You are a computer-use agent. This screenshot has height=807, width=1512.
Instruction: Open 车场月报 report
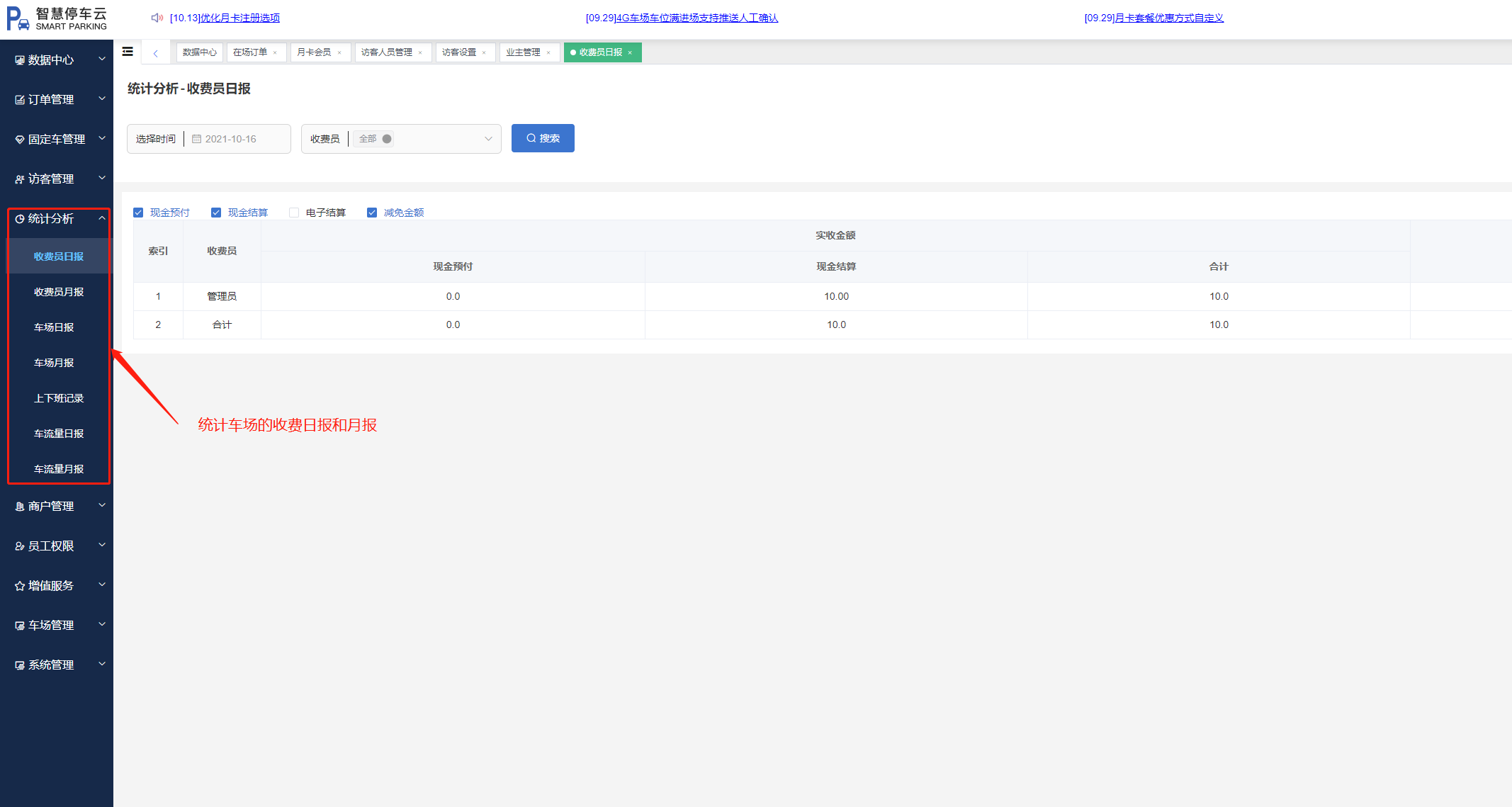coord(54,363)
